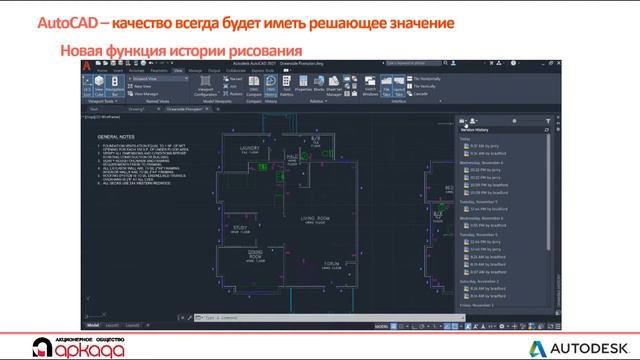Open the View Manager
The image size is (640, 360).
[x=143, y=93]
